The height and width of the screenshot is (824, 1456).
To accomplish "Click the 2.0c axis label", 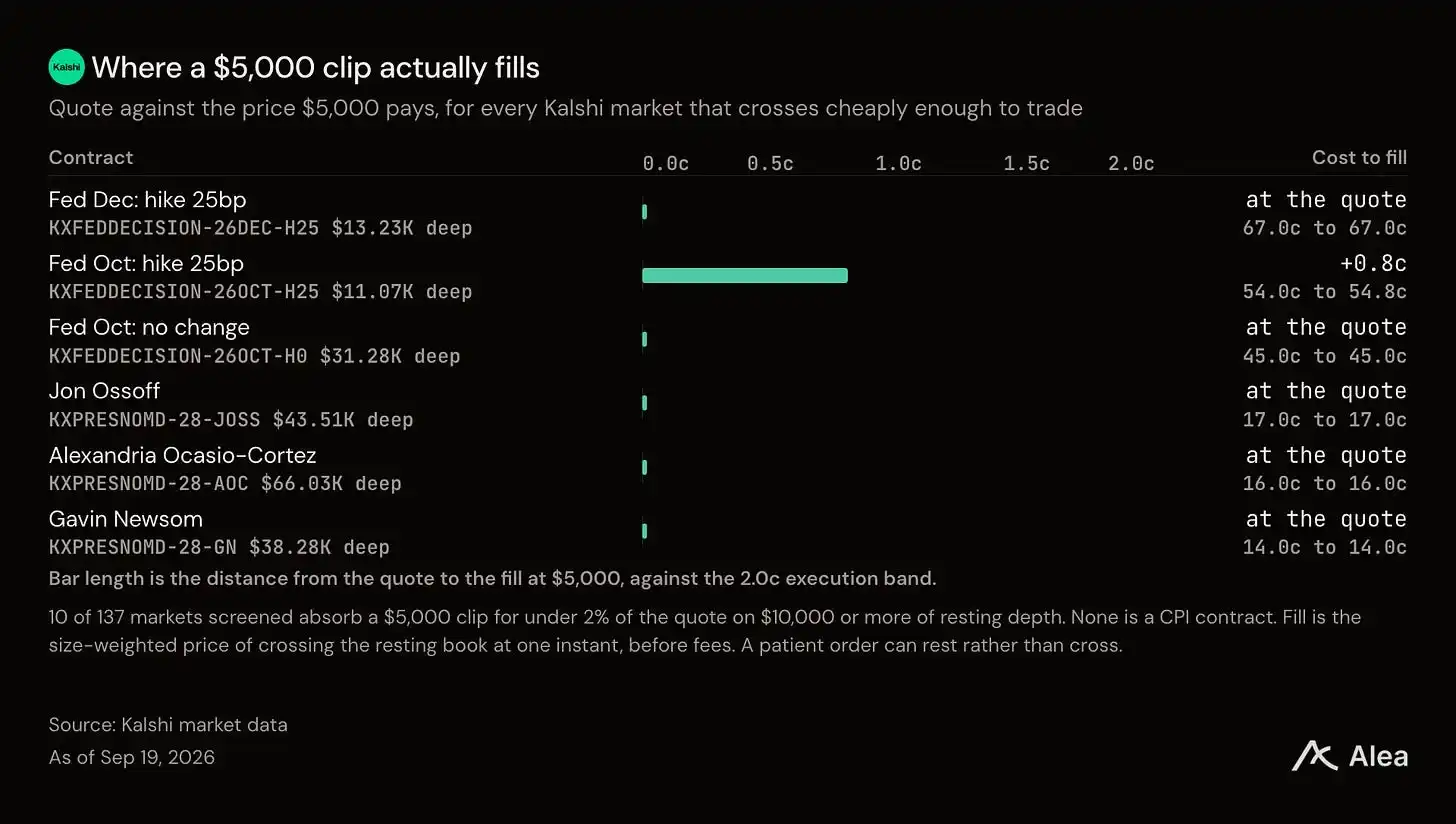I will (1131, 163).
